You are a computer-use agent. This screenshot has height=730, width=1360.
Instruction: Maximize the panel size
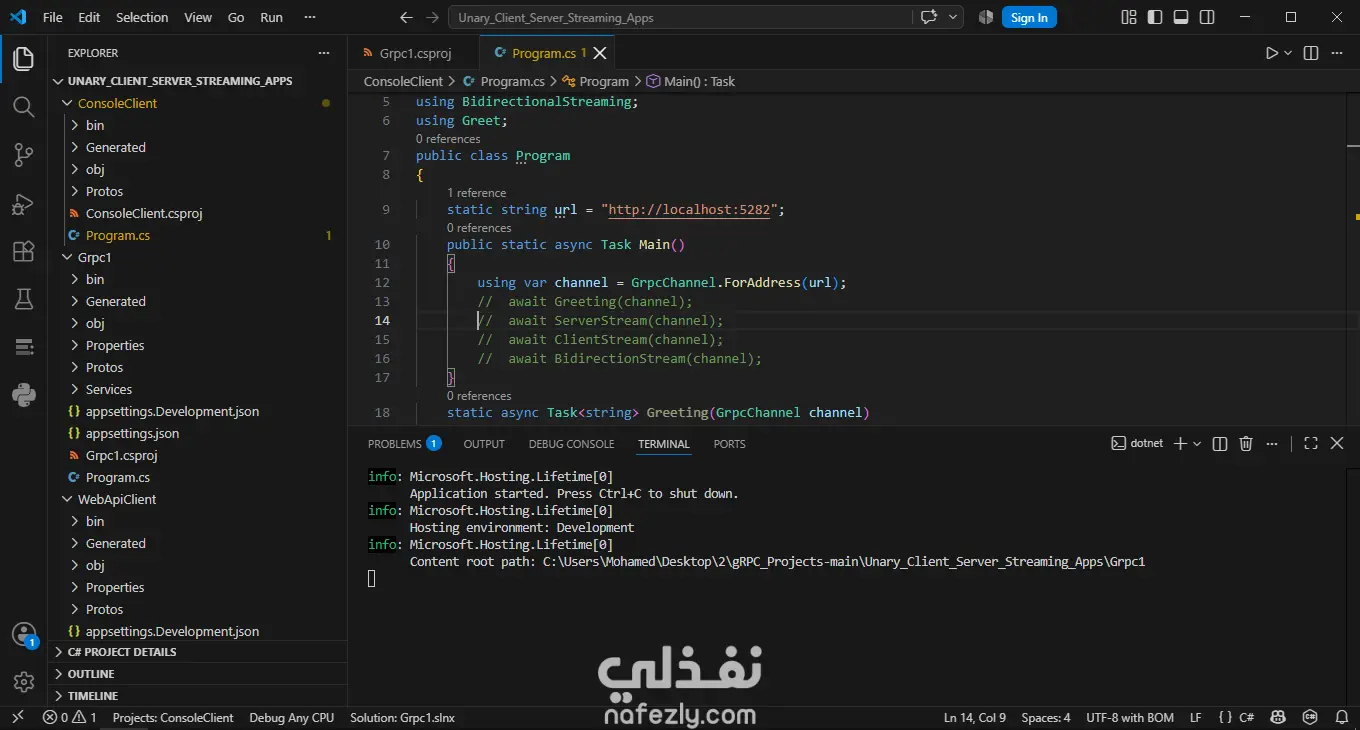[1311, 443]
